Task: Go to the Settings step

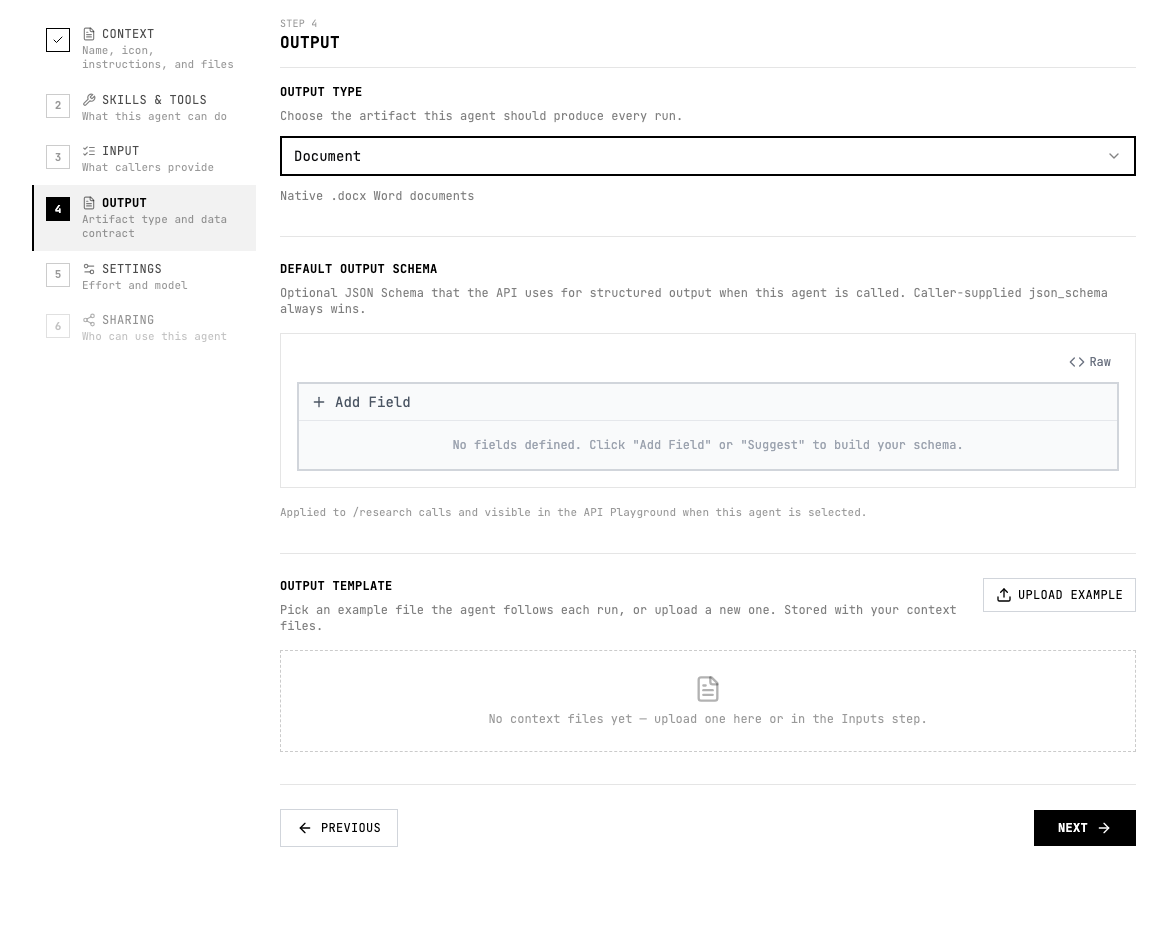Action: (144, 276)
